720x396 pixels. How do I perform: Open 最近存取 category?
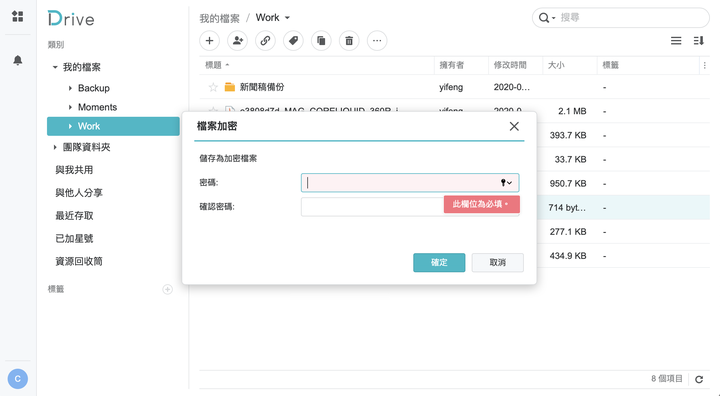point(74,216)
